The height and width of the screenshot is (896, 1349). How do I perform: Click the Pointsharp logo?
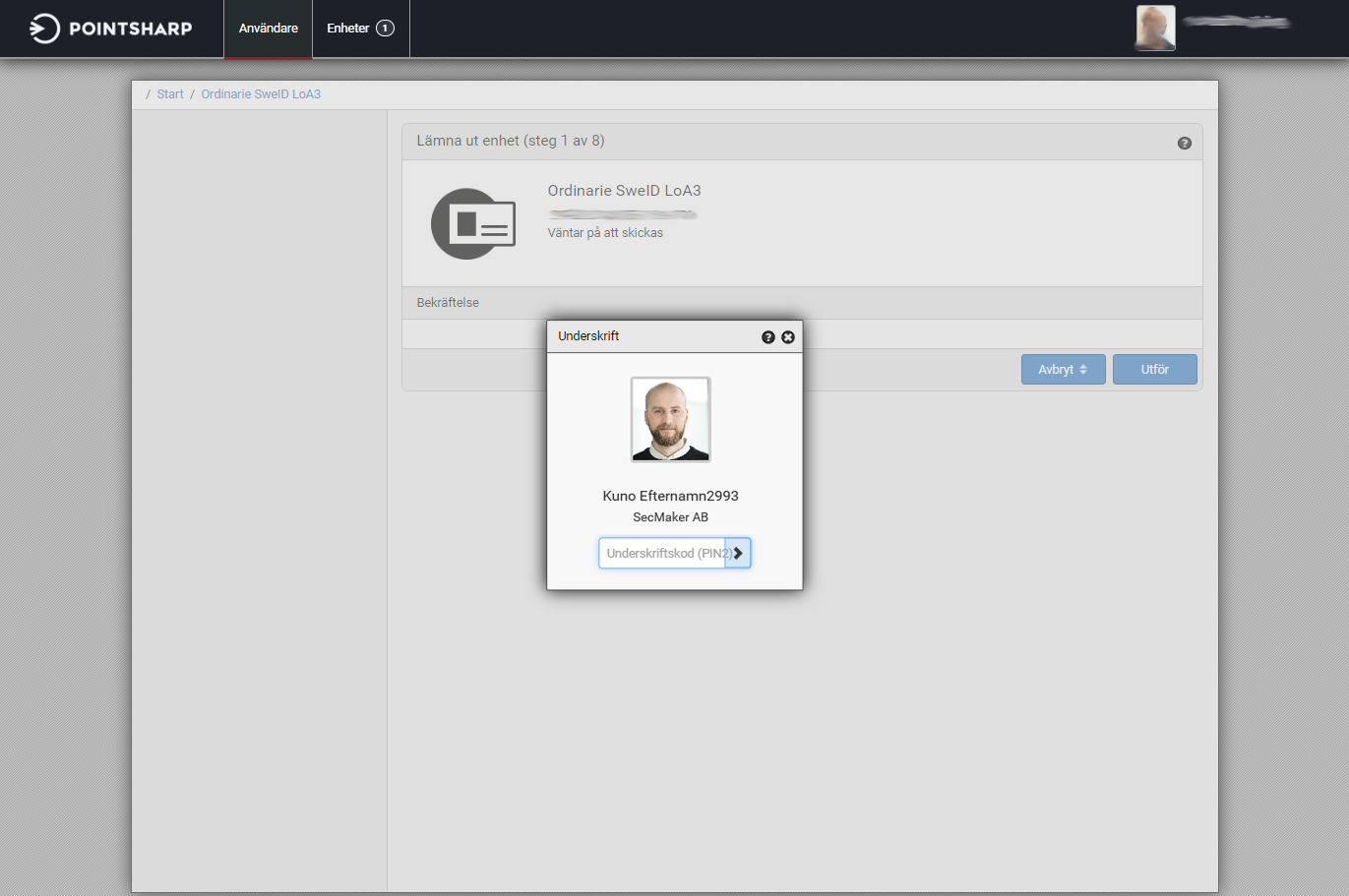click(x=110, y=29)
